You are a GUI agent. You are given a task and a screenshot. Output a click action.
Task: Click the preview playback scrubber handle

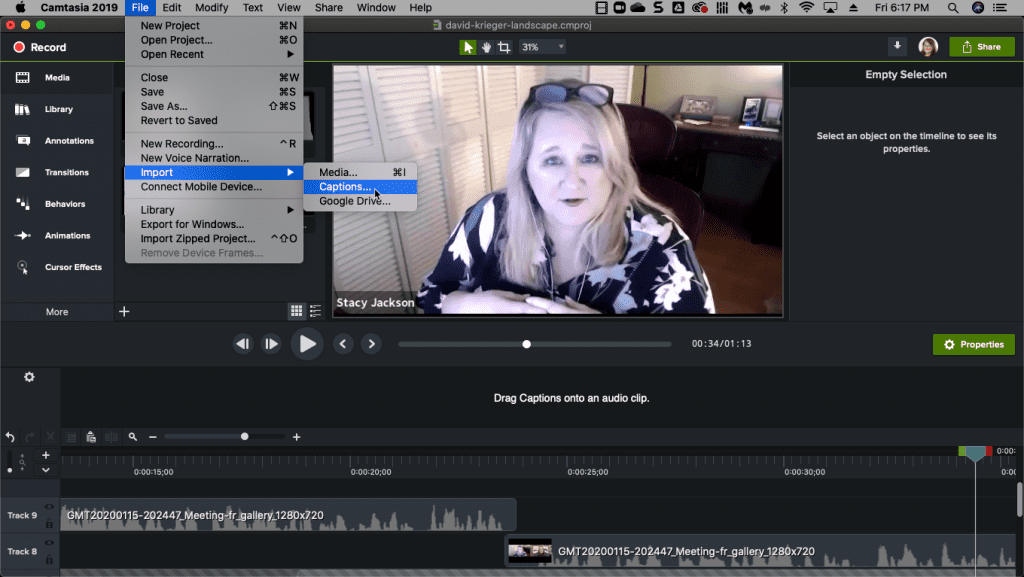[x=526, y=344]
